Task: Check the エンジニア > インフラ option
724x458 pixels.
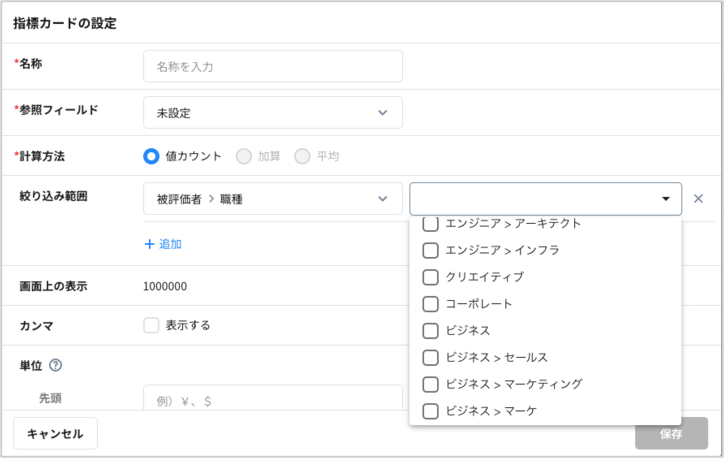Action: 430,250
